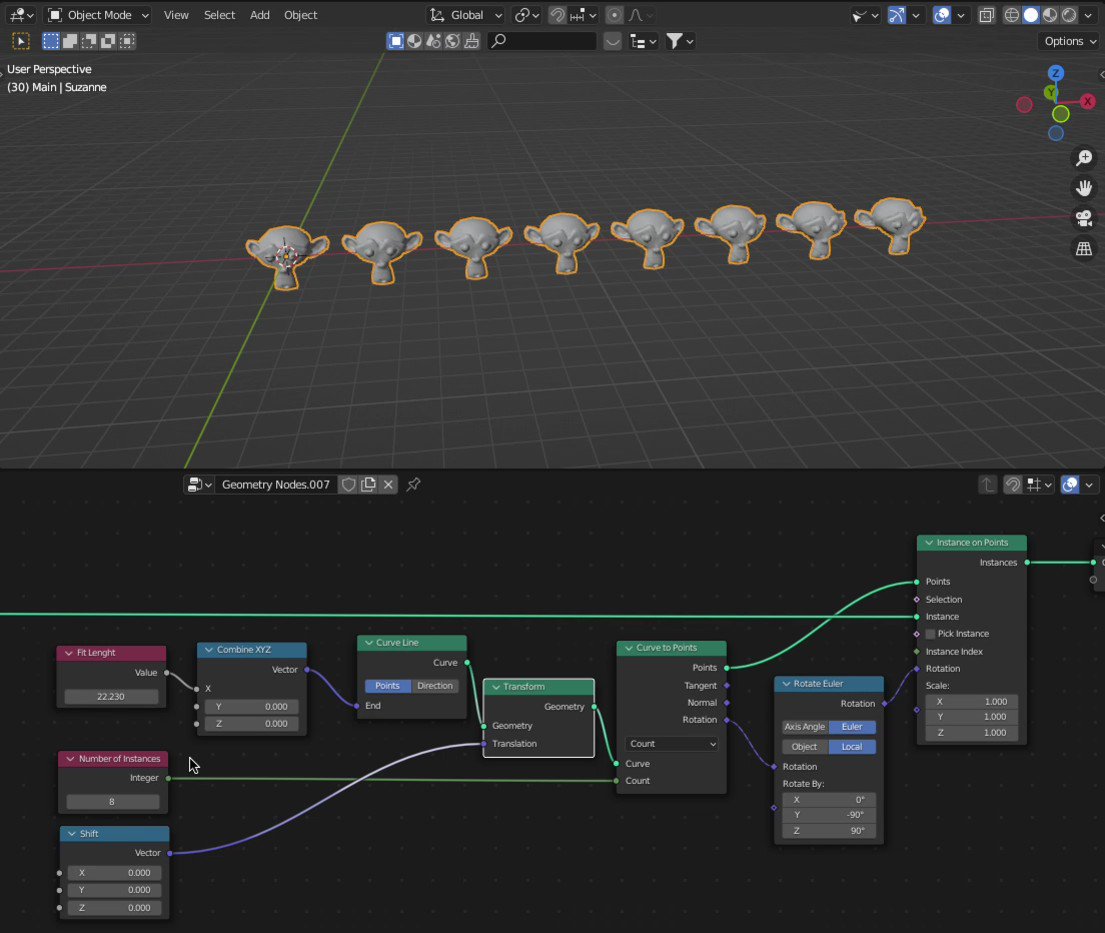1105x933 pixels.
Task: Switch to Material Preview shading
Action: point(1049,15)
